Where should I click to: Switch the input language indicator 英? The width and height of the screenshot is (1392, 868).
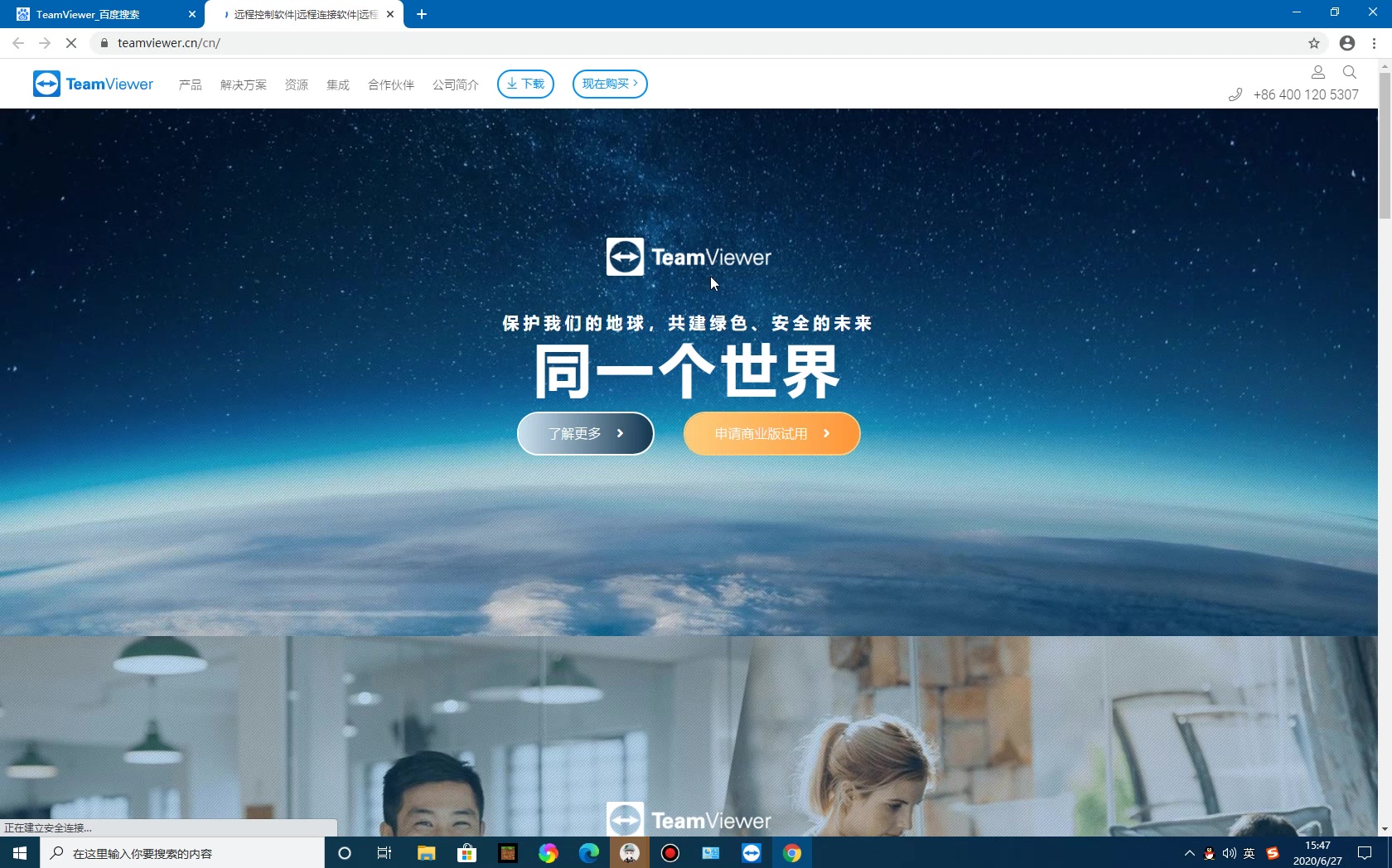pos(1249,853)
